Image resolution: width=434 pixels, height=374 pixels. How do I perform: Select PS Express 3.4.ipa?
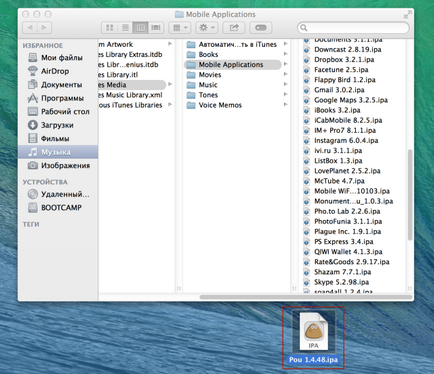click(343, 242)
